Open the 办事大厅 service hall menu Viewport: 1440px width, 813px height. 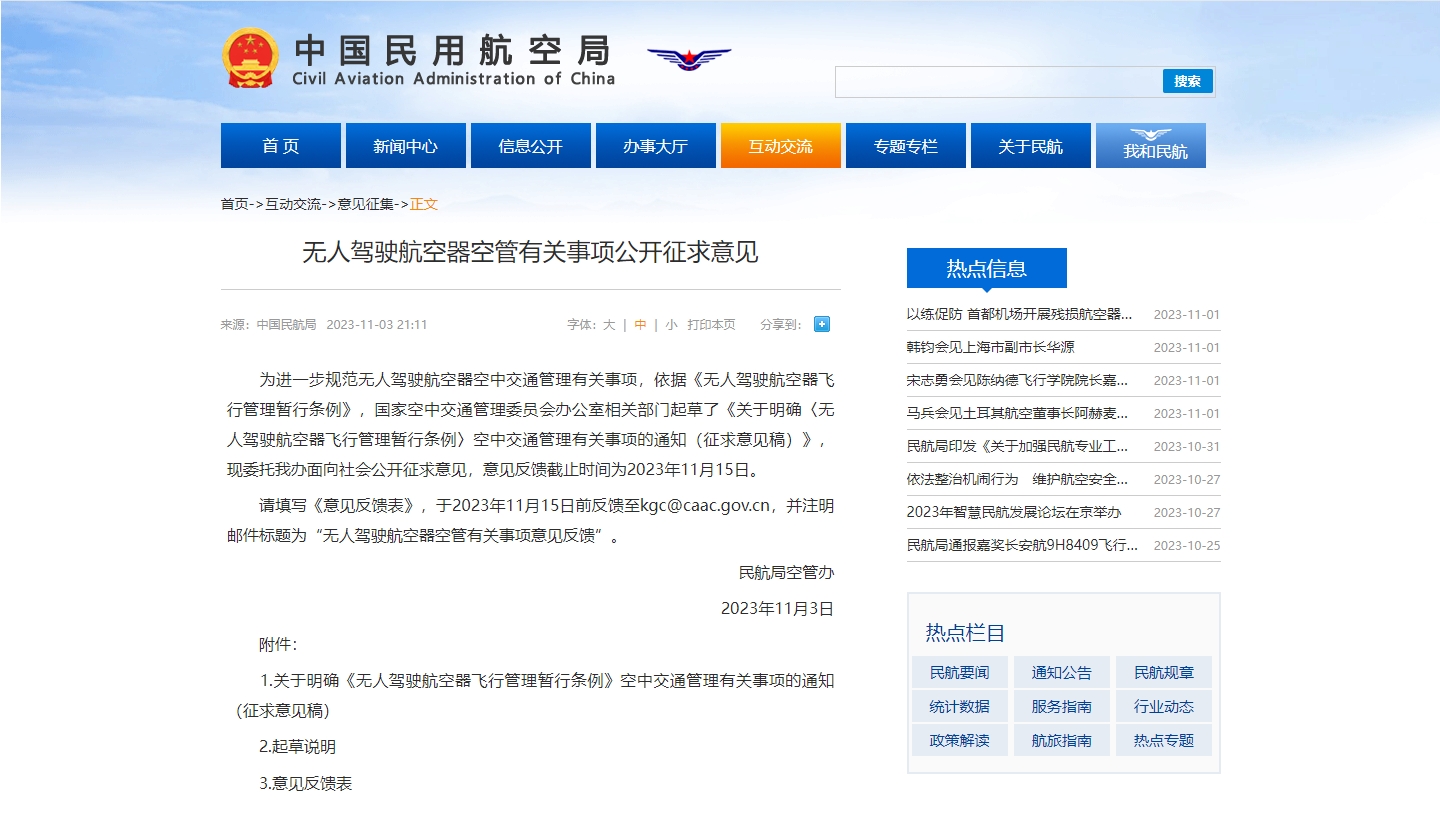pyautogui.click(x=655, y=146)
